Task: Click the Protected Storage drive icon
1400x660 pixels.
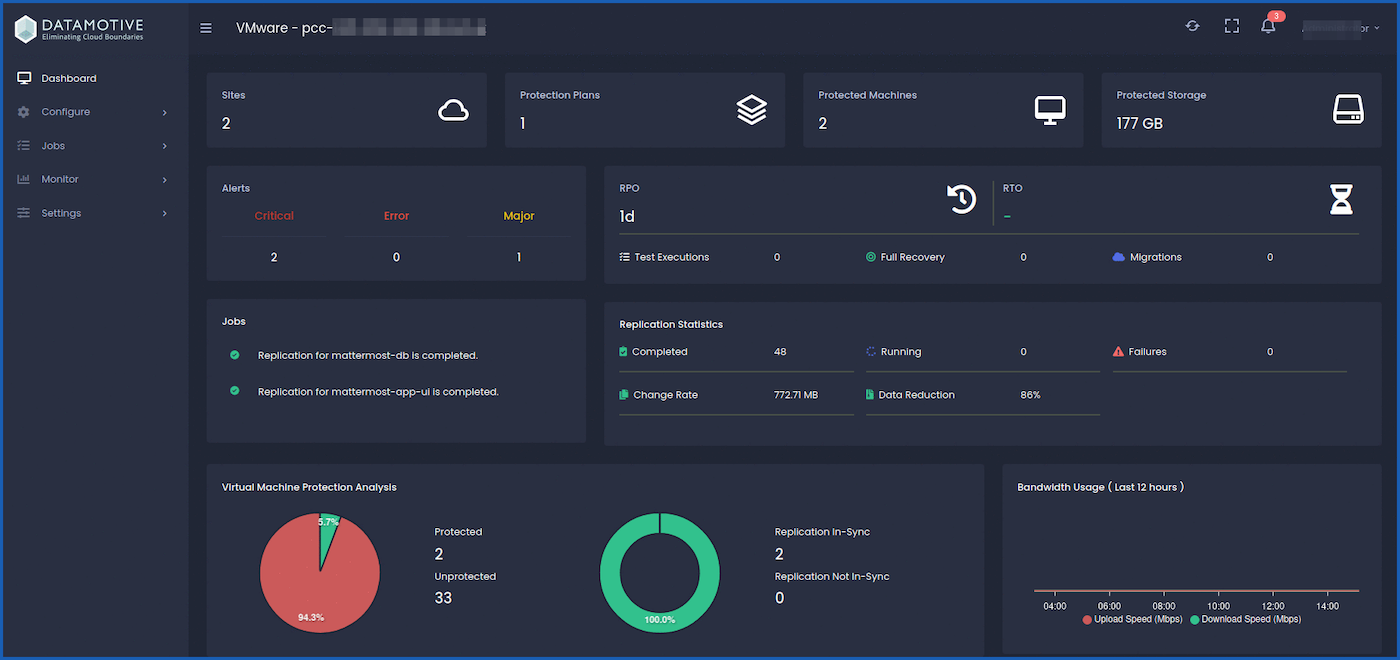Action: [x=1348, y=110]
